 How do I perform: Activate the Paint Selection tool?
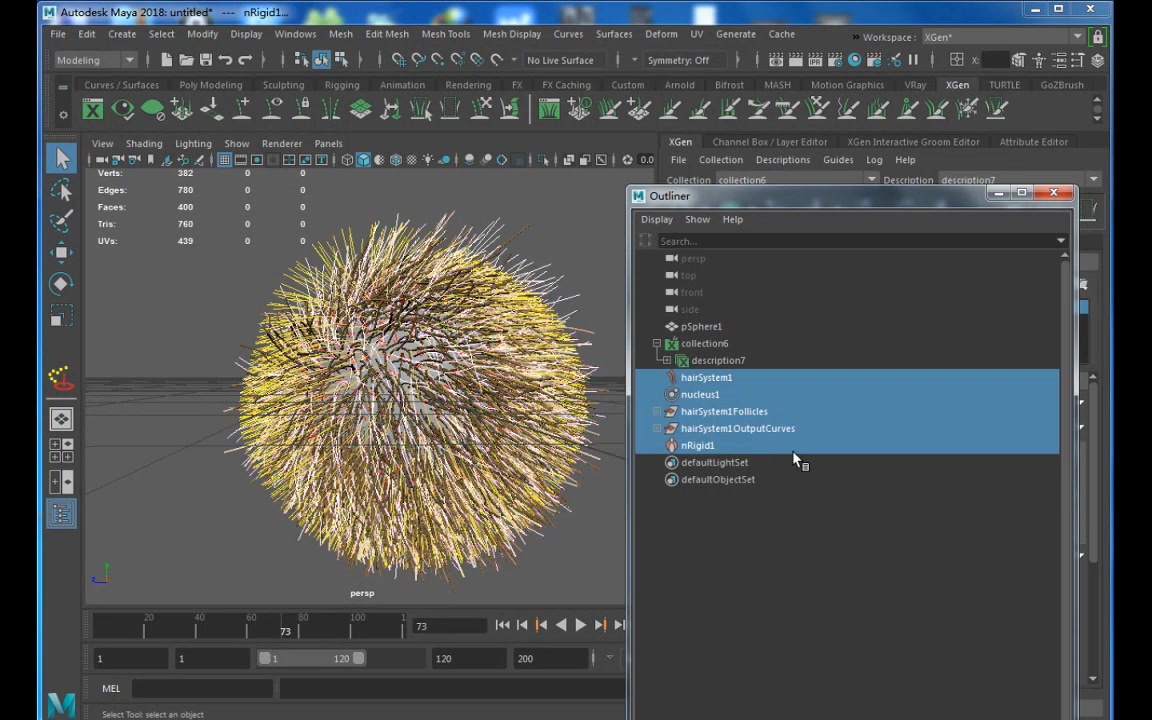61,221
